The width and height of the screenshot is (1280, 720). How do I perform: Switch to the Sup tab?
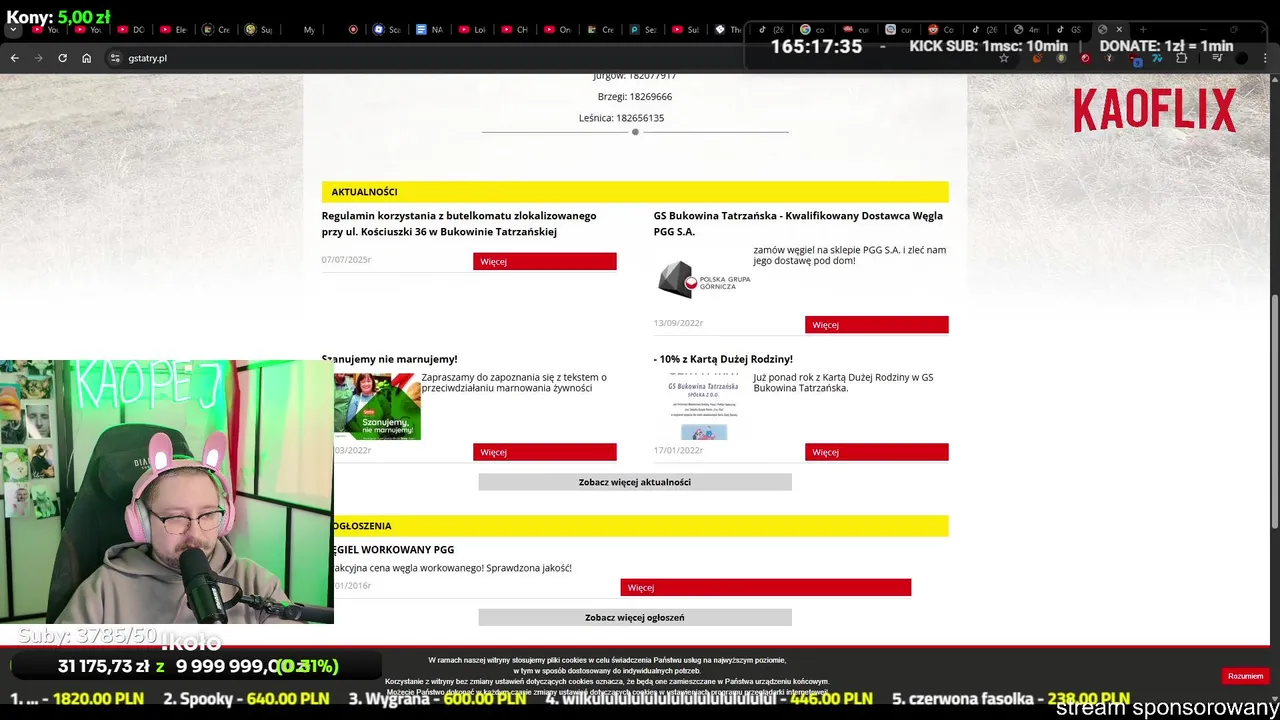tap(258, 30)
